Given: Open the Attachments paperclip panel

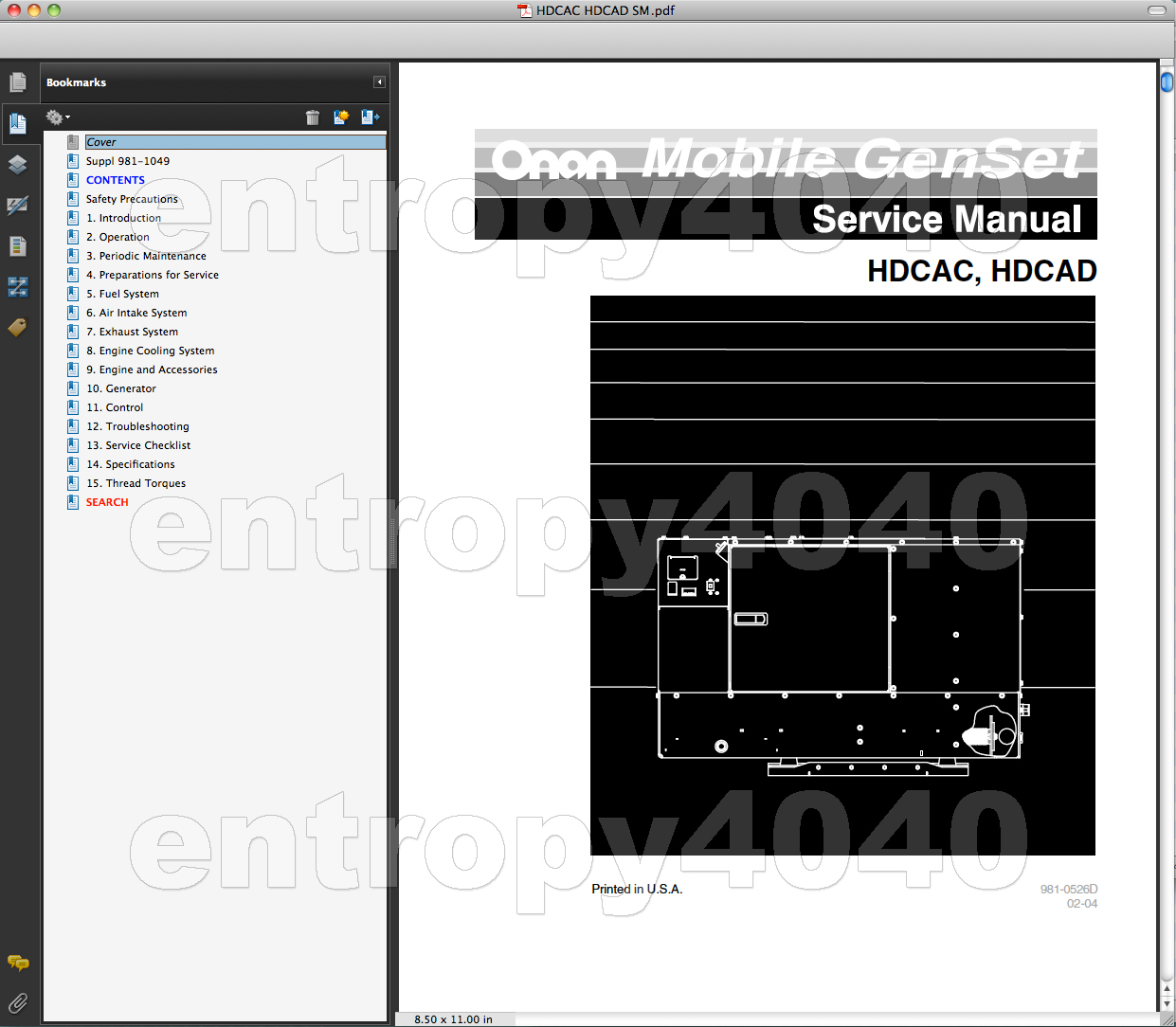Looking at the screenshot, I should (x=17, y=1002).
